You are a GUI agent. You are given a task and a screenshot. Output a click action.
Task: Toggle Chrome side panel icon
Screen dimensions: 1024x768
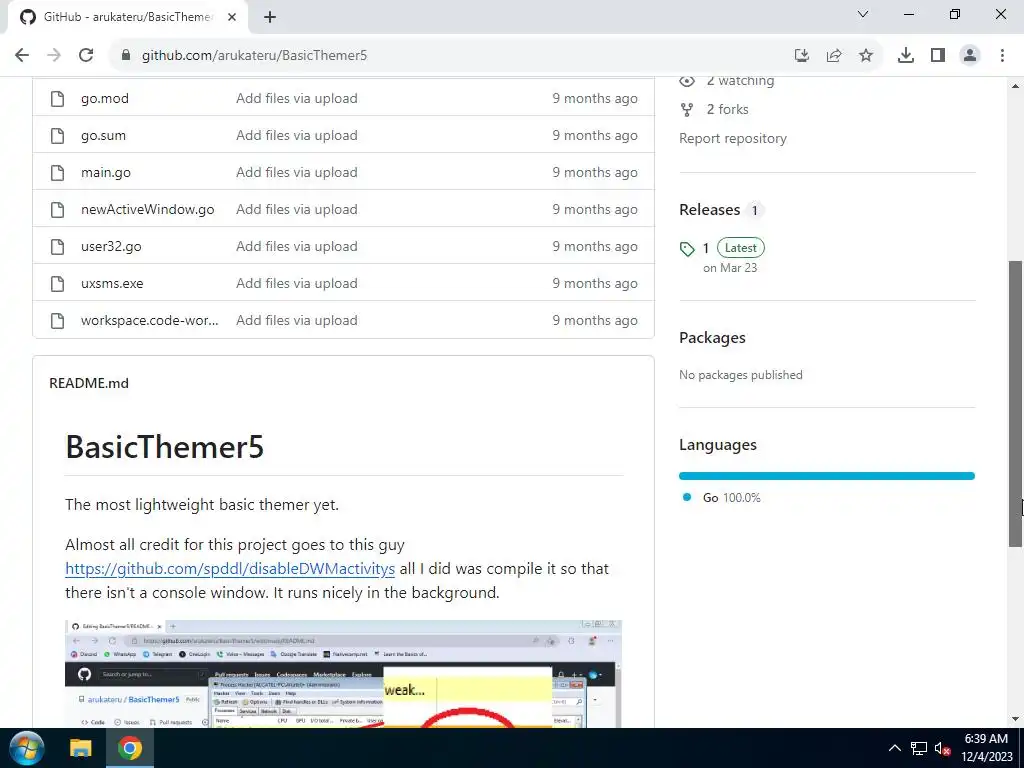(938, 56)
